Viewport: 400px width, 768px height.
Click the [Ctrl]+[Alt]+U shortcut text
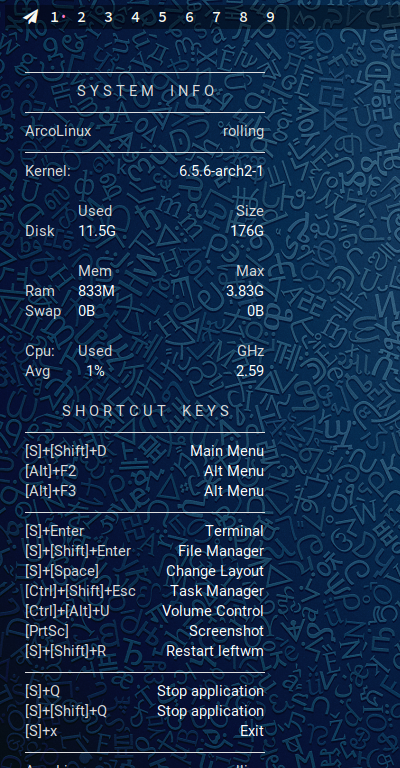coord(68,611)
